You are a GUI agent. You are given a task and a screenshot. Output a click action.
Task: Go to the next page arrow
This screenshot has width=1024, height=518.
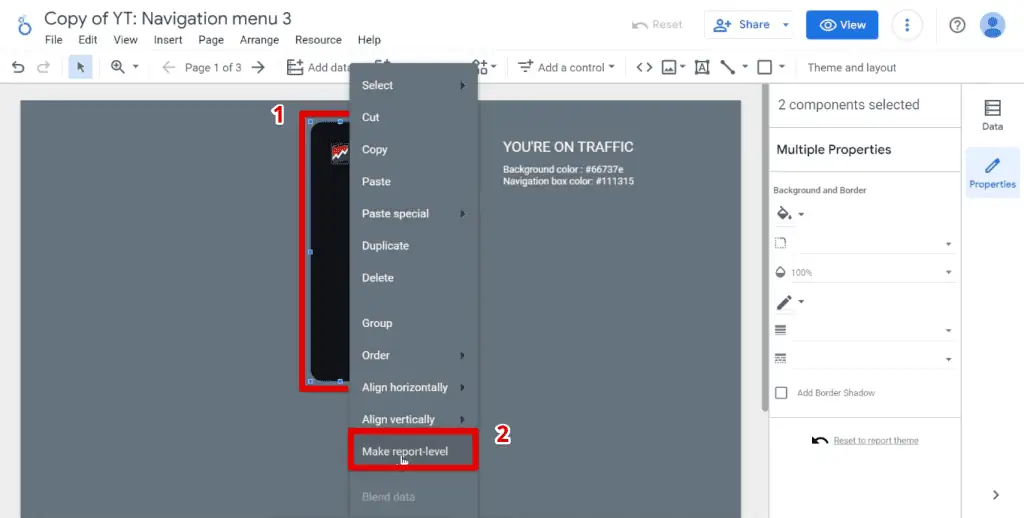click(x=259, y=67)
